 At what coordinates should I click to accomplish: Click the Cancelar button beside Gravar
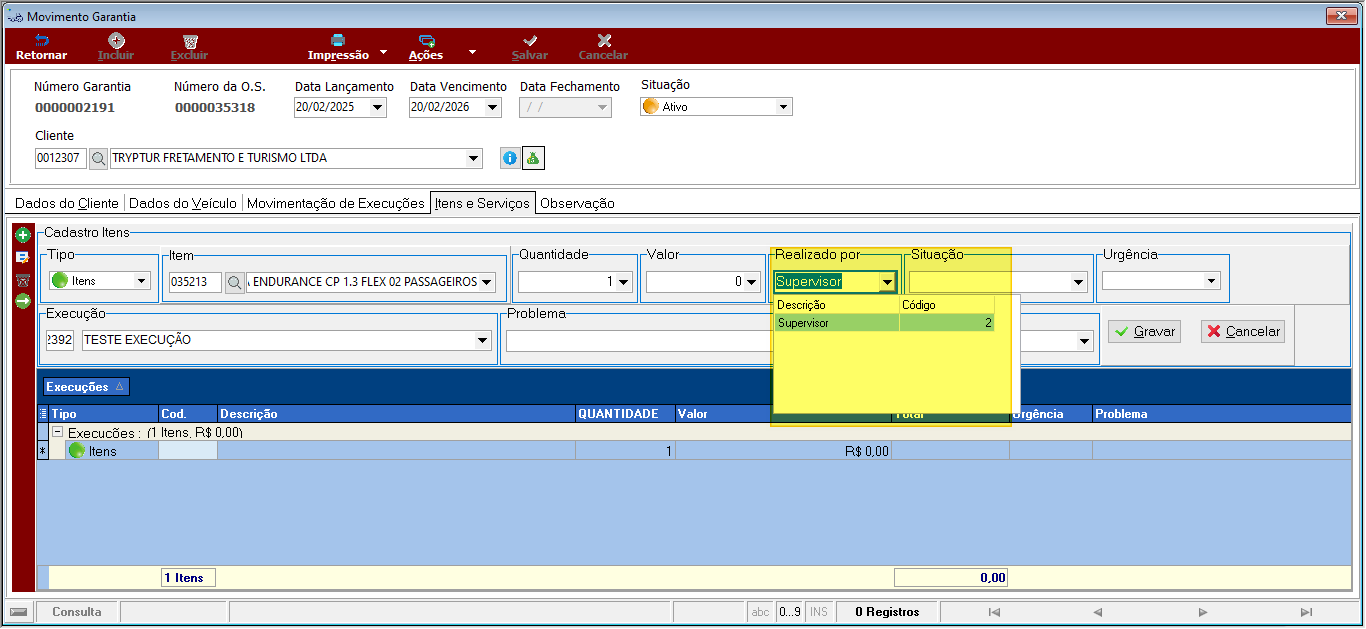click(x=1243, y=331)
